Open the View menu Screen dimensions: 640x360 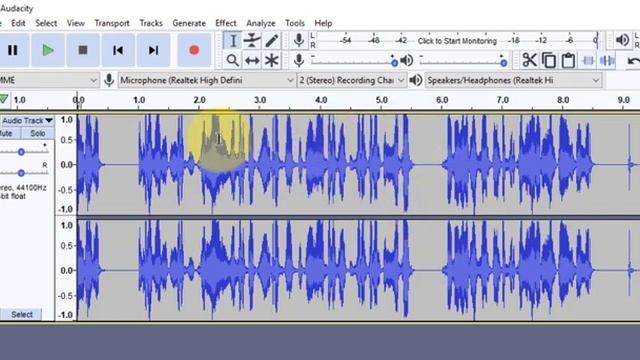point(76,23)
